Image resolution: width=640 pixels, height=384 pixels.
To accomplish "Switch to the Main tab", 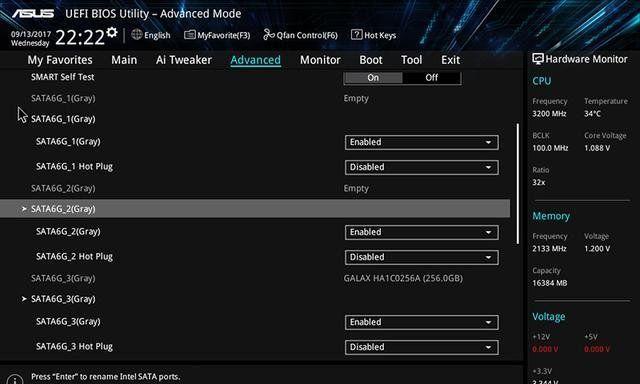I will [124, 60].
